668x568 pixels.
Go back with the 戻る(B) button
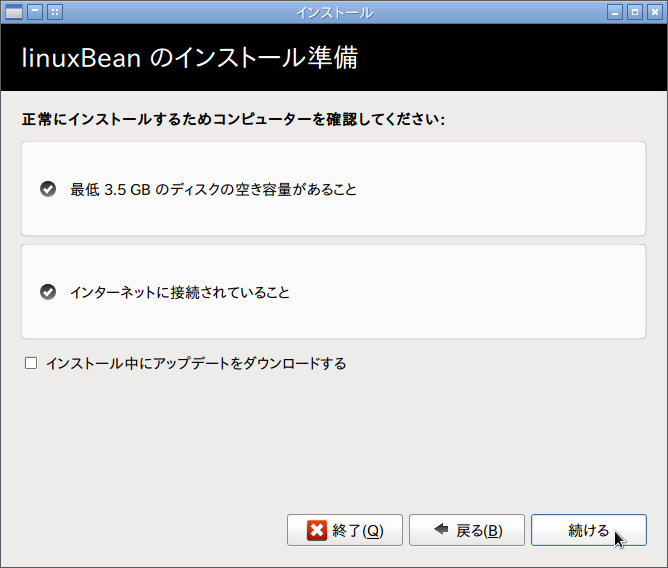466,530
